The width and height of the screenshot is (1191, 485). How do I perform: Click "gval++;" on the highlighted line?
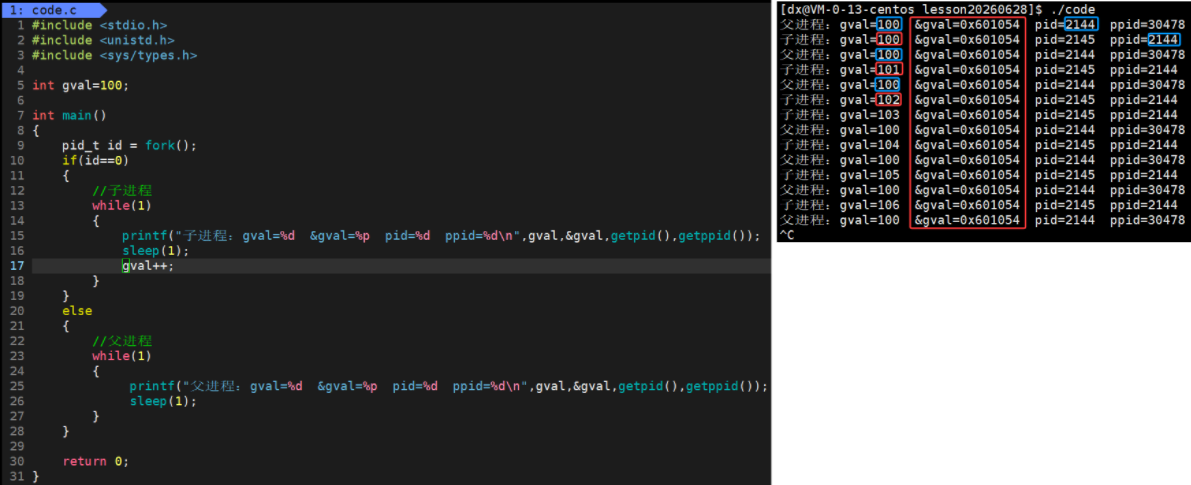[148, 266]
